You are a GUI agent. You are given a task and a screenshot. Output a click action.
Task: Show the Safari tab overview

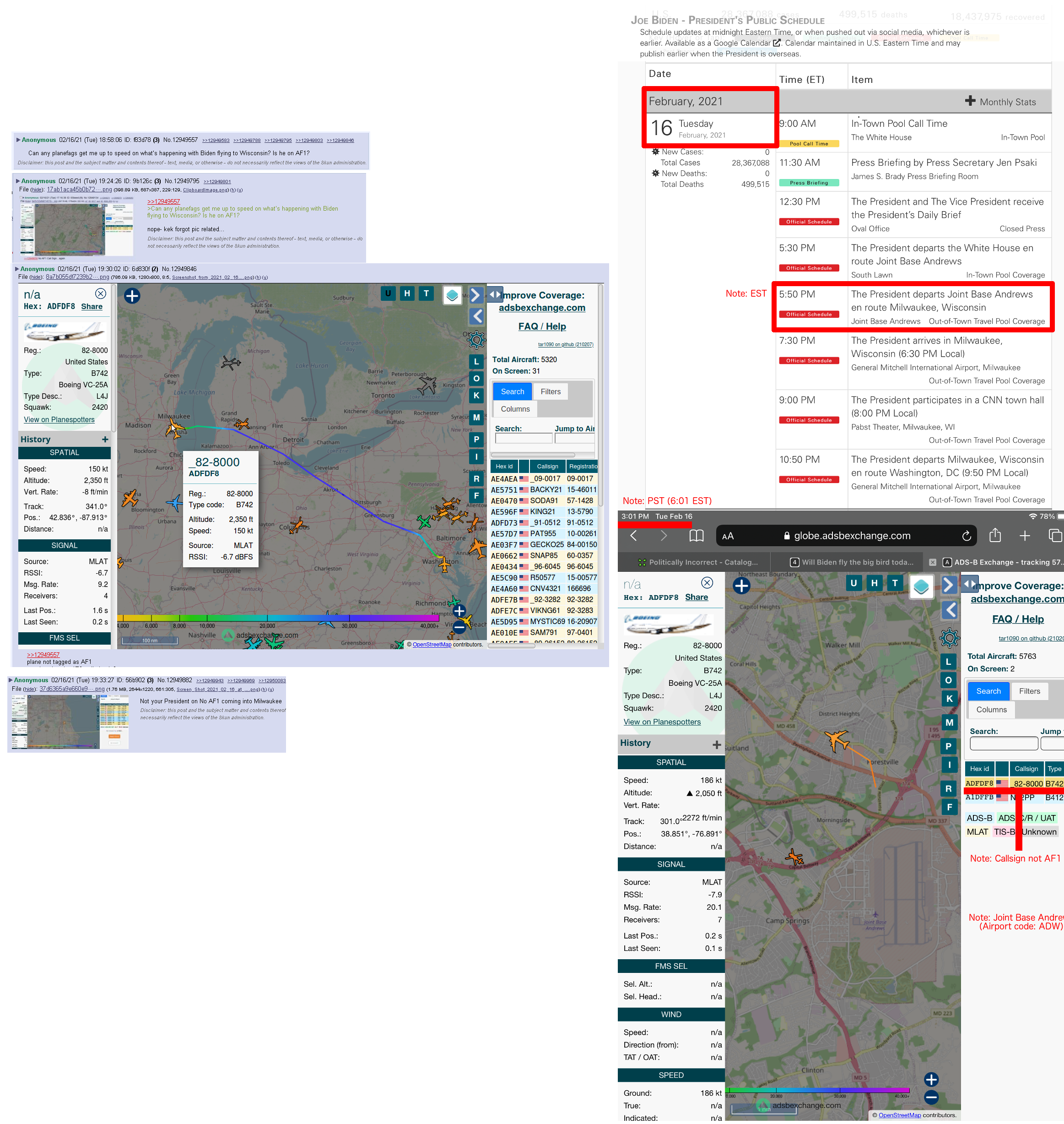1055,536
